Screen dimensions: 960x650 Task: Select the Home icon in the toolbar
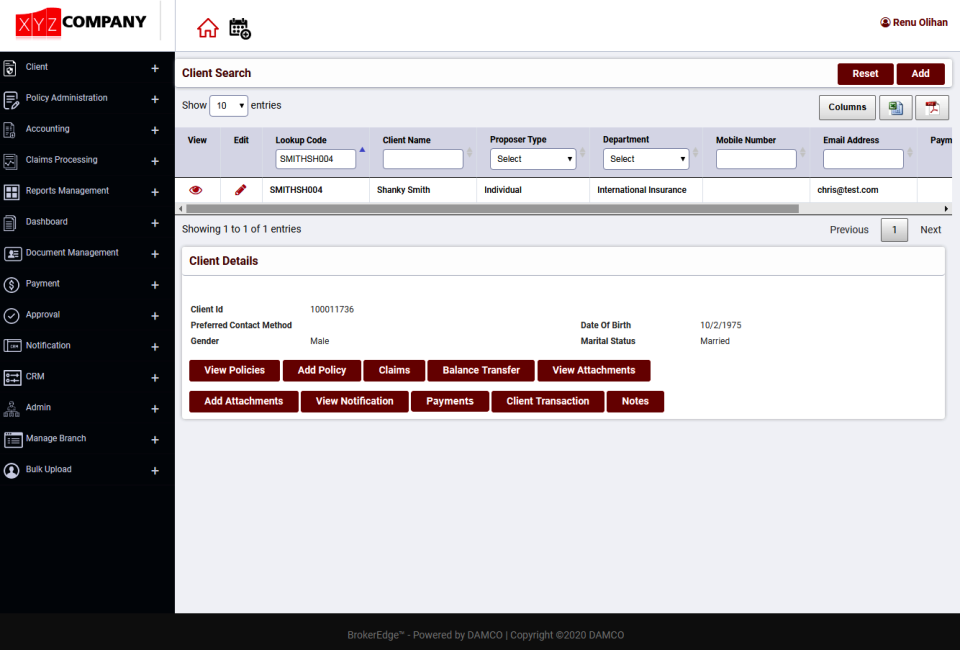point(207,28)
